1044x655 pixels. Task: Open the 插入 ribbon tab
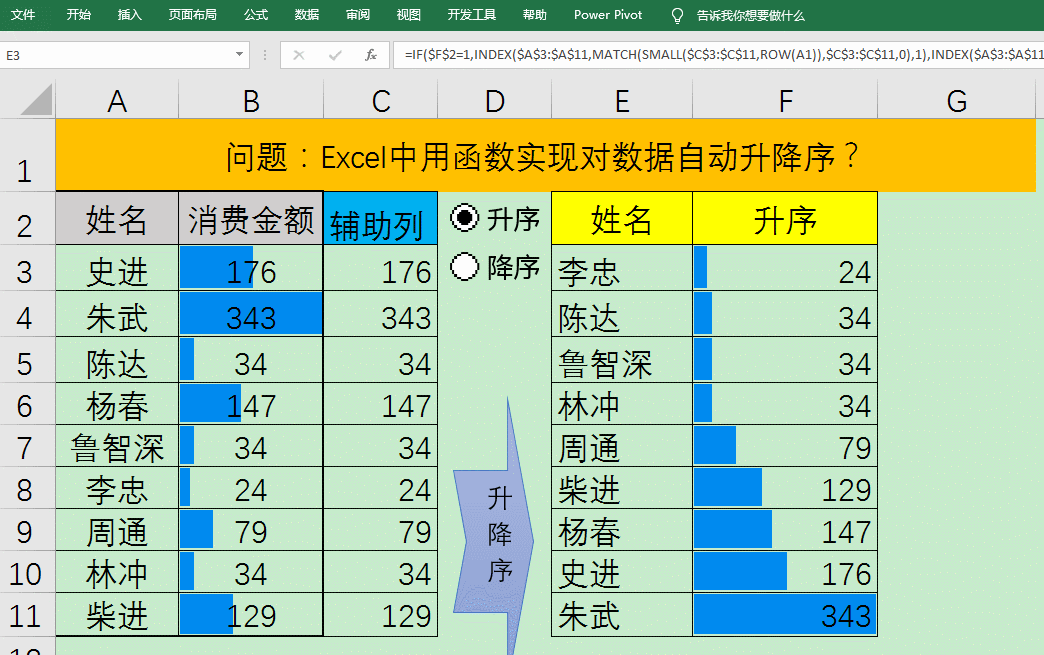pos(129,15)
